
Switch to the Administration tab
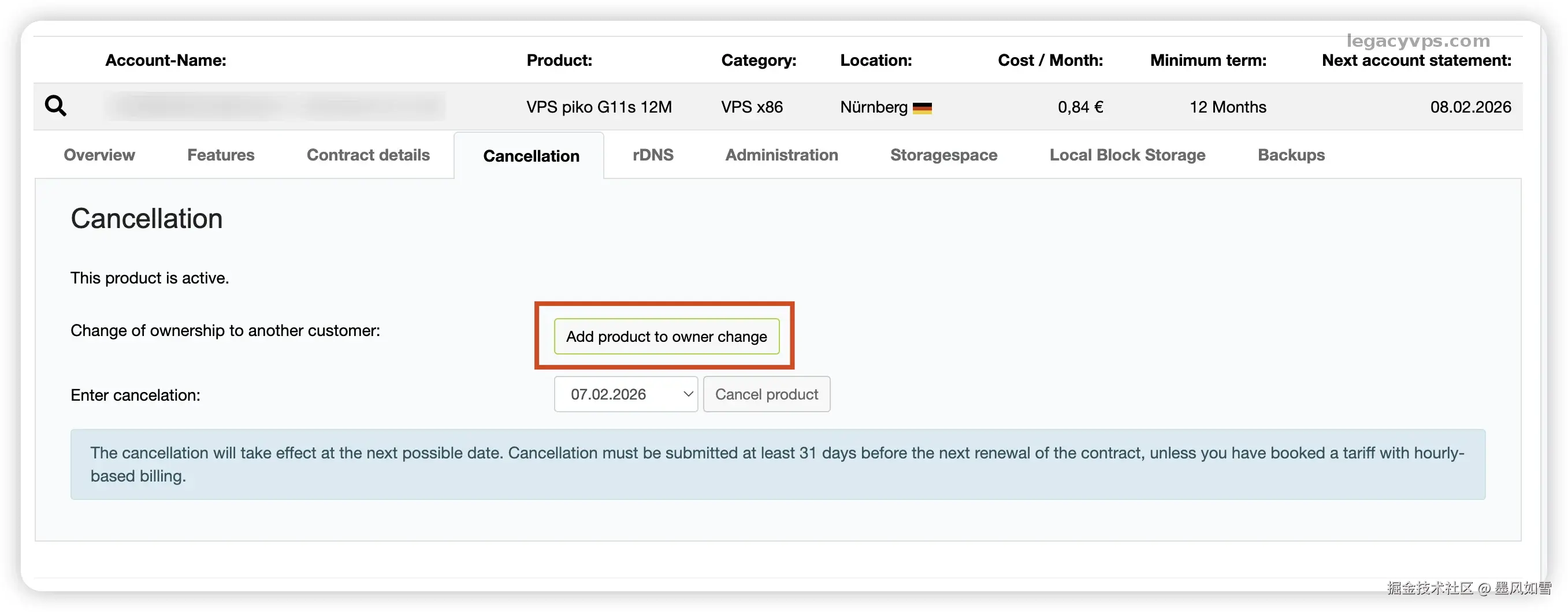781,155
